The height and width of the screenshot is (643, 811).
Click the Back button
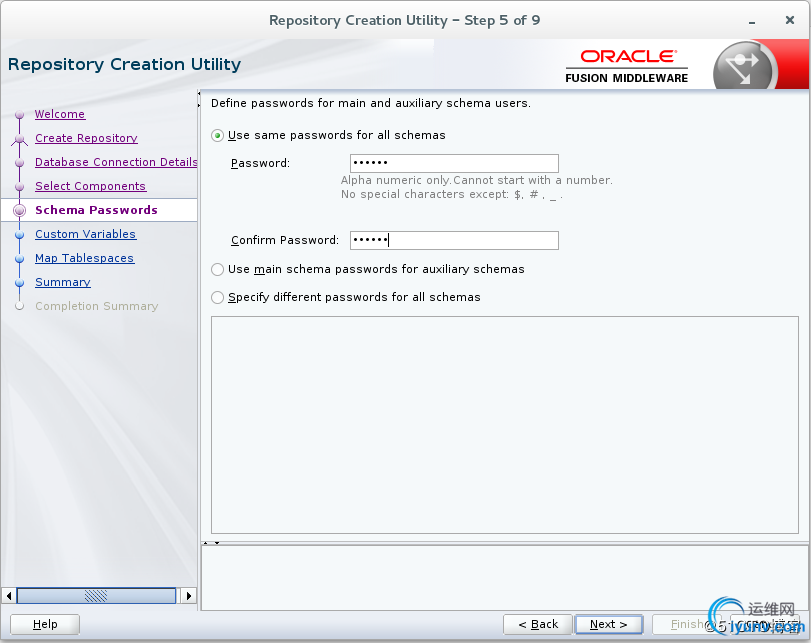[x=538, y=624]
